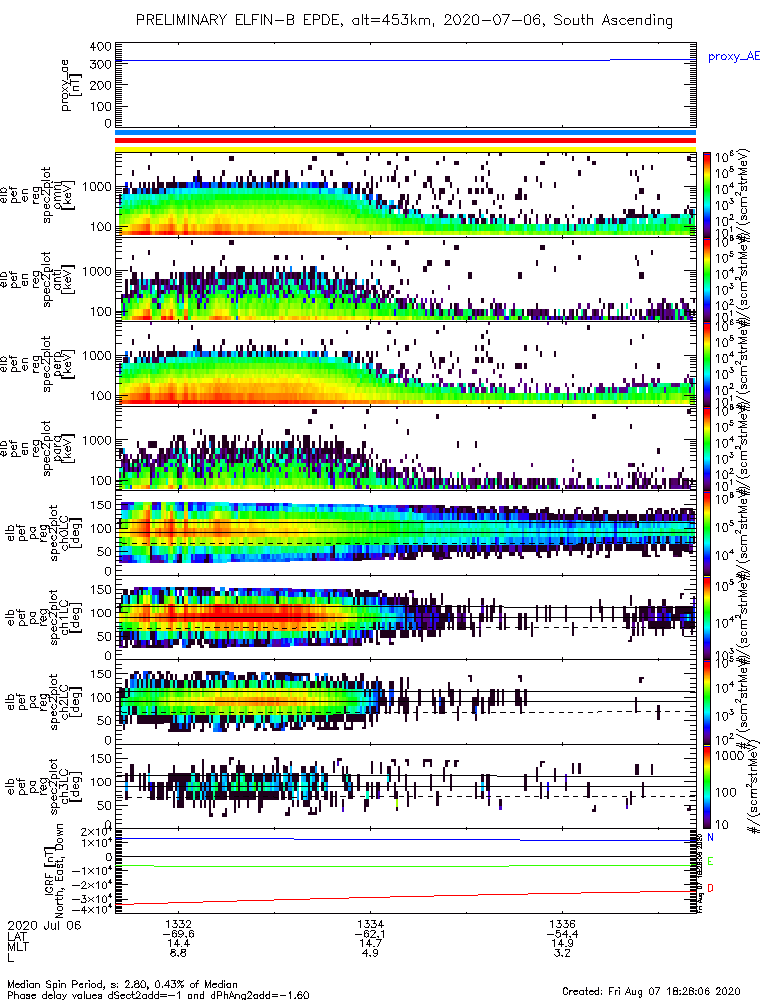Click the -4×10⁴ tick on IGRF axis
775x1000 pixels.
[x=90, y=909]
